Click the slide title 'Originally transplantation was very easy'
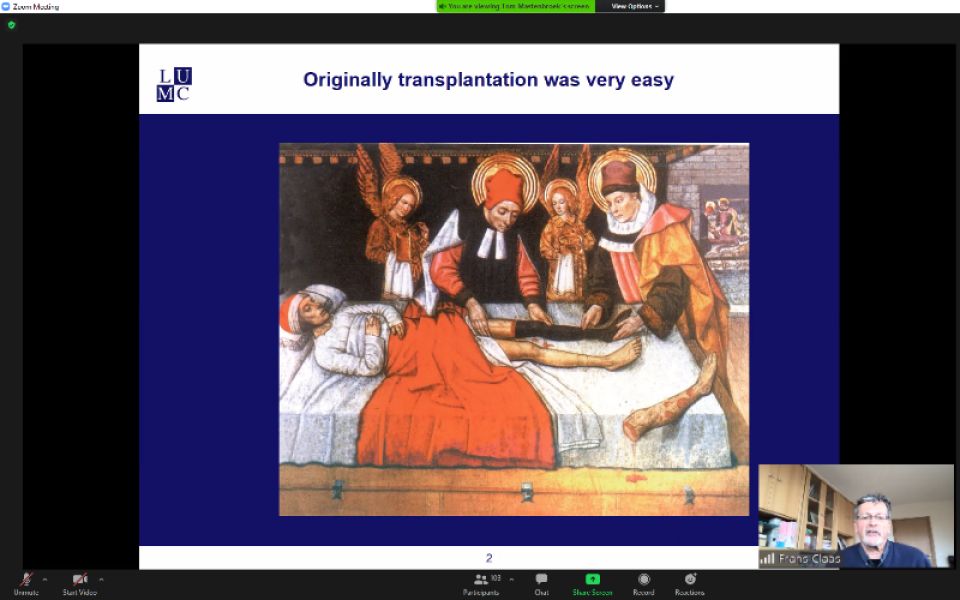Viewport: 960px width, 600px height. pyautogui.click(x=488, y=80)
